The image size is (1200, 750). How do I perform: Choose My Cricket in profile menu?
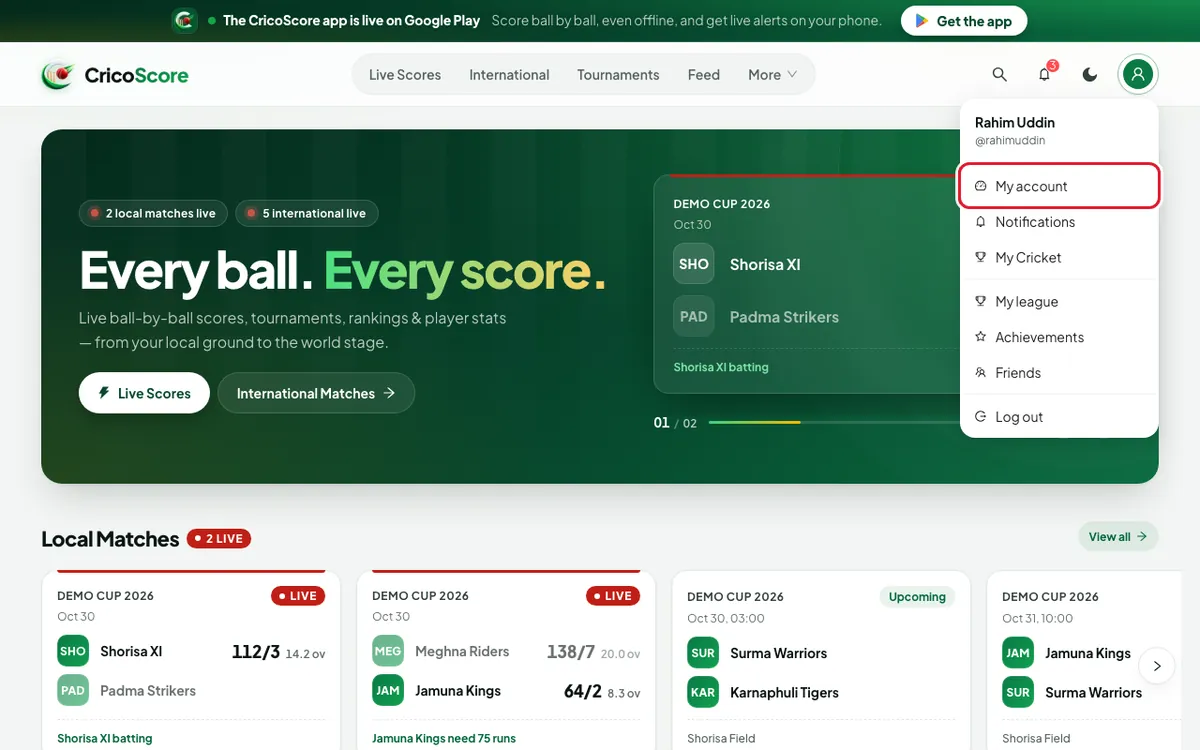tap(1059, 257)
